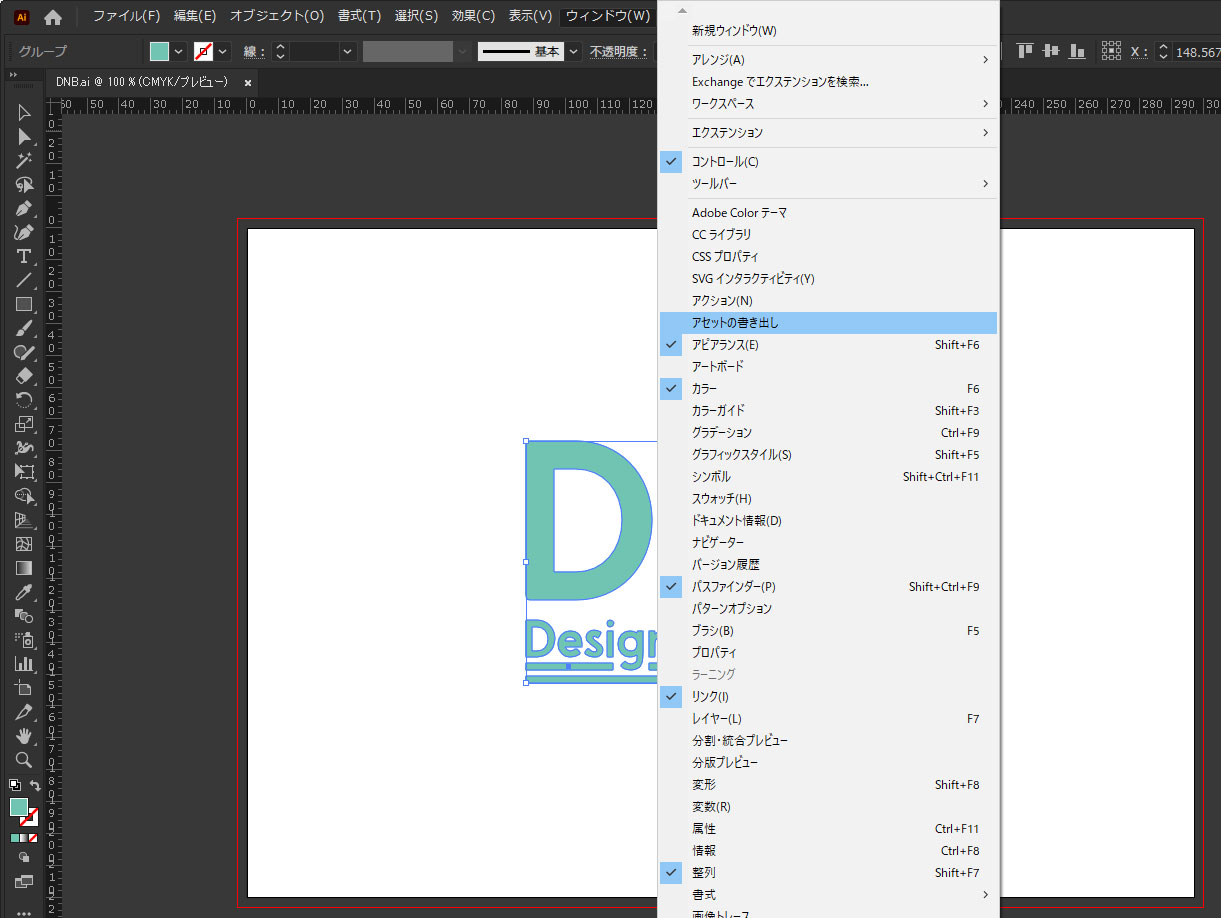Select the Pen tool
This screenshot has height=918, width=1221.
[24, 208]
